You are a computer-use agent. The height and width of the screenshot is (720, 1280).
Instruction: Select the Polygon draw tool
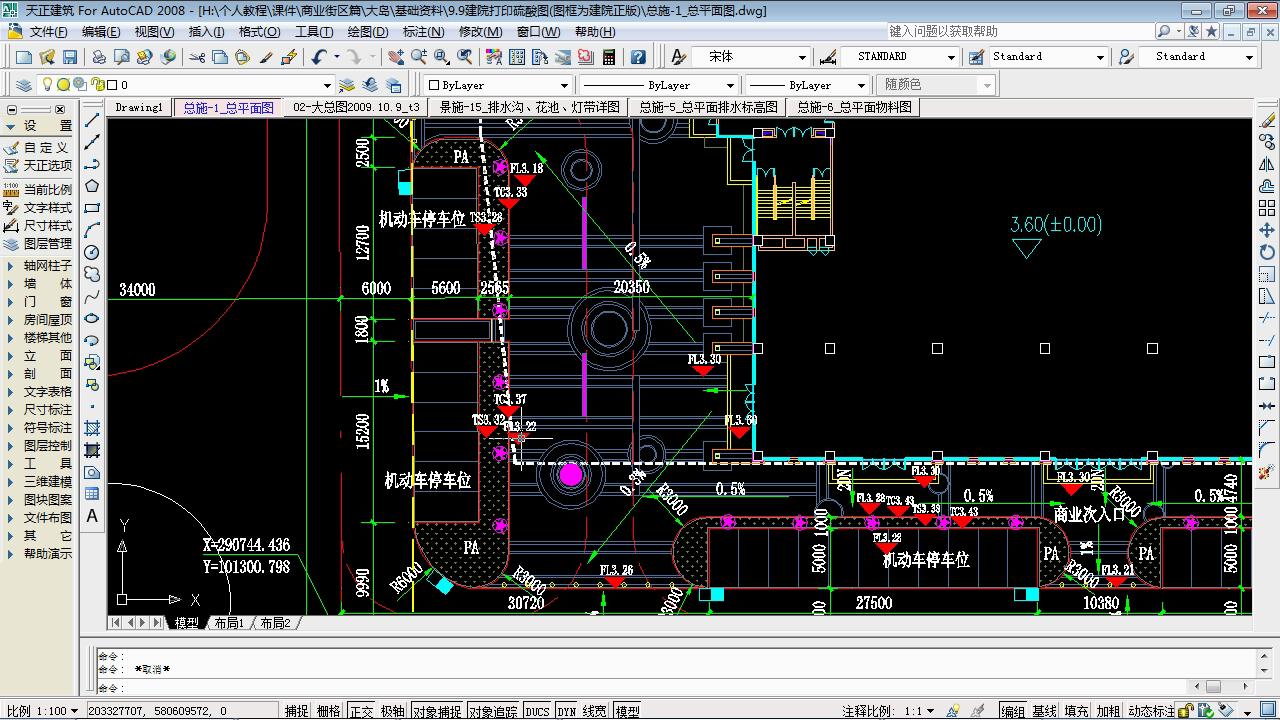coord(92,186)
